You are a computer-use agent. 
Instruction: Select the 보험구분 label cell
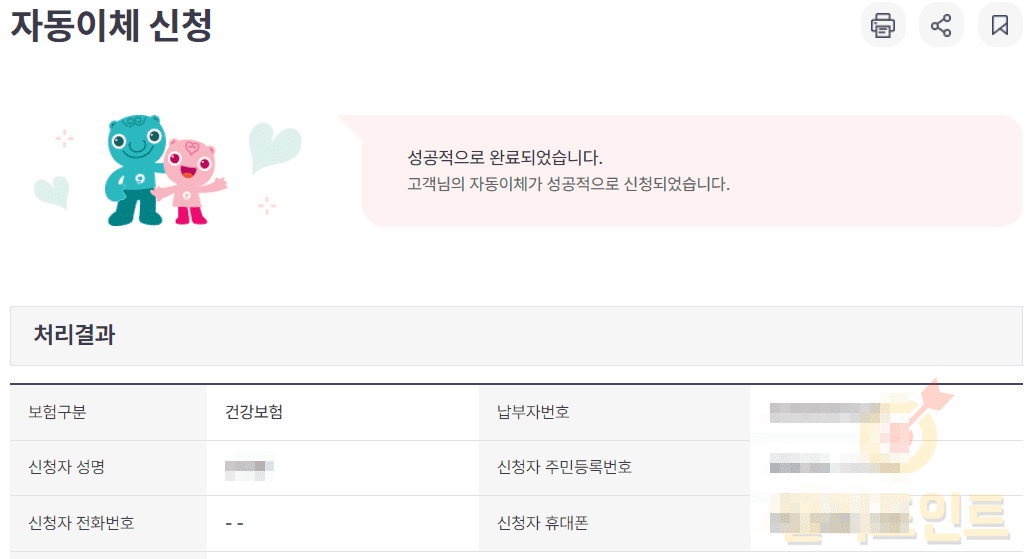click(57, 412)
